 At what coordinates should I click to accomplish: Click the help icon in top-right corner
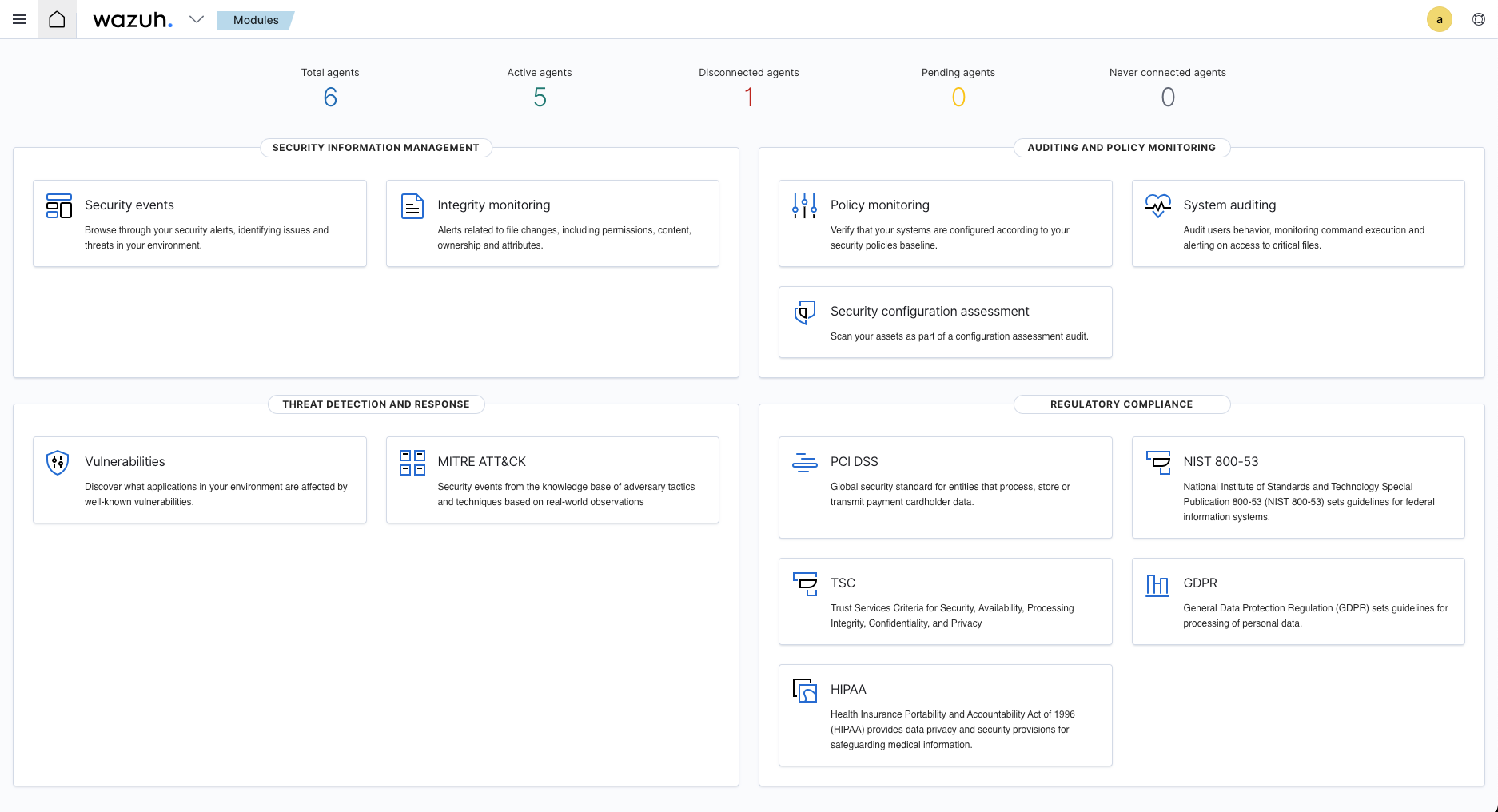tap(1479, 19)
